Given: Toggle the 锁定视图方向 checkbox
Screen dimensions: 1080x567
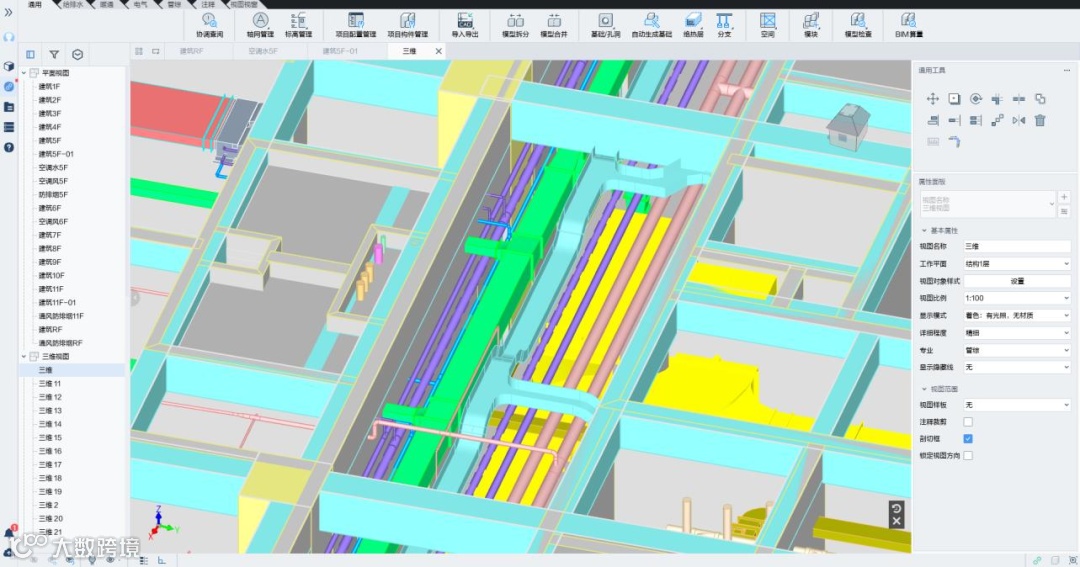Looking at the screenshot, I should click(x=967, y=456).
